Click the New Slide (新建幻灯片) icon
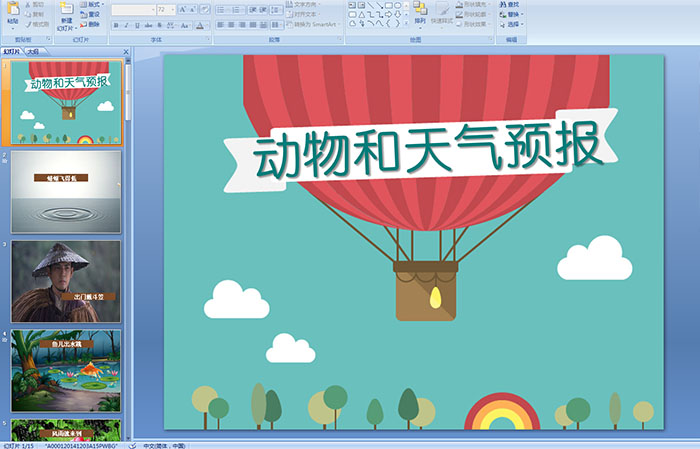The width and height of the screenshot is (700, 449). click(66, 9)
